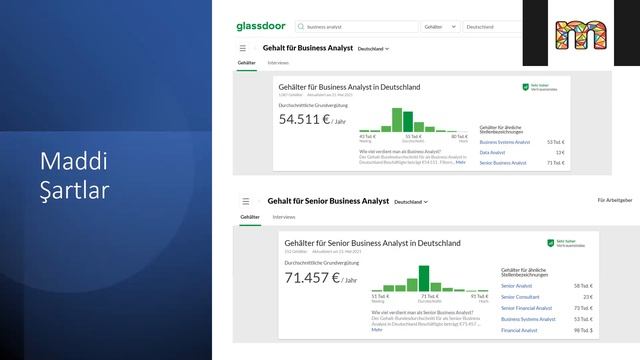Click the Maddi Şartlar slide title
This screenshot has width=640, height=360.
pyautogui.click(x=75, y=176)
